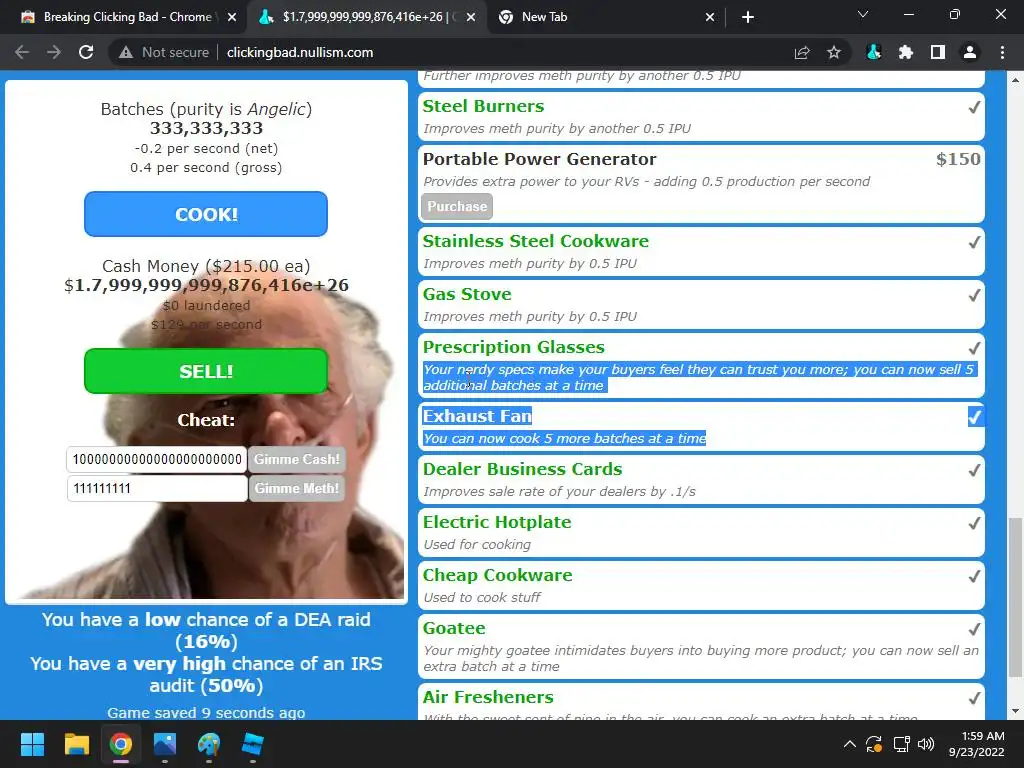Click the Goatee upgrade title
The height and width of the screenshot is (768, 1024).
point(454,628)
